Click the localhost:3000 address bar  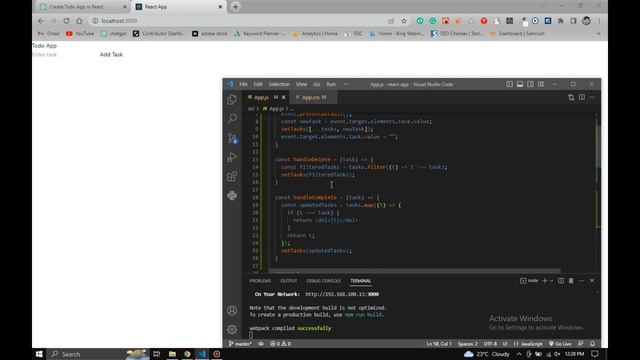[241, 21]
